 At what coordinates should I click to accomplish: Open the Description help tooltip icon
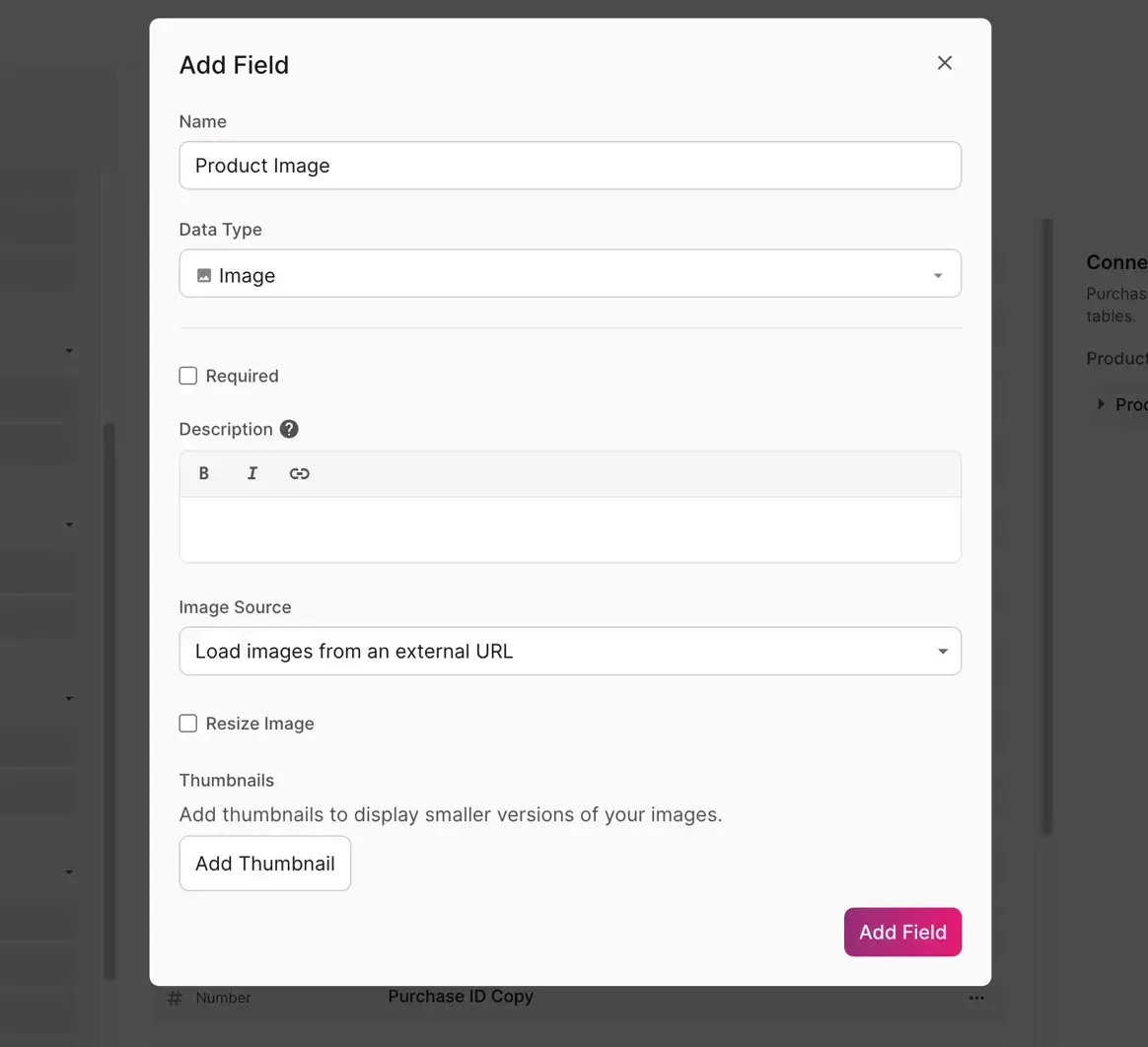[x=288, y=429]
